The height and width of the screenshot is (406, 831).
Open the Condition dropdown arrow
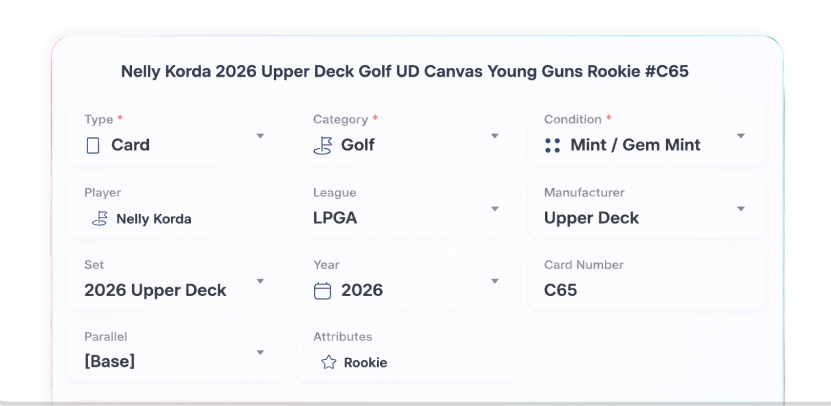pyautogui.click(x=741, y=136)
